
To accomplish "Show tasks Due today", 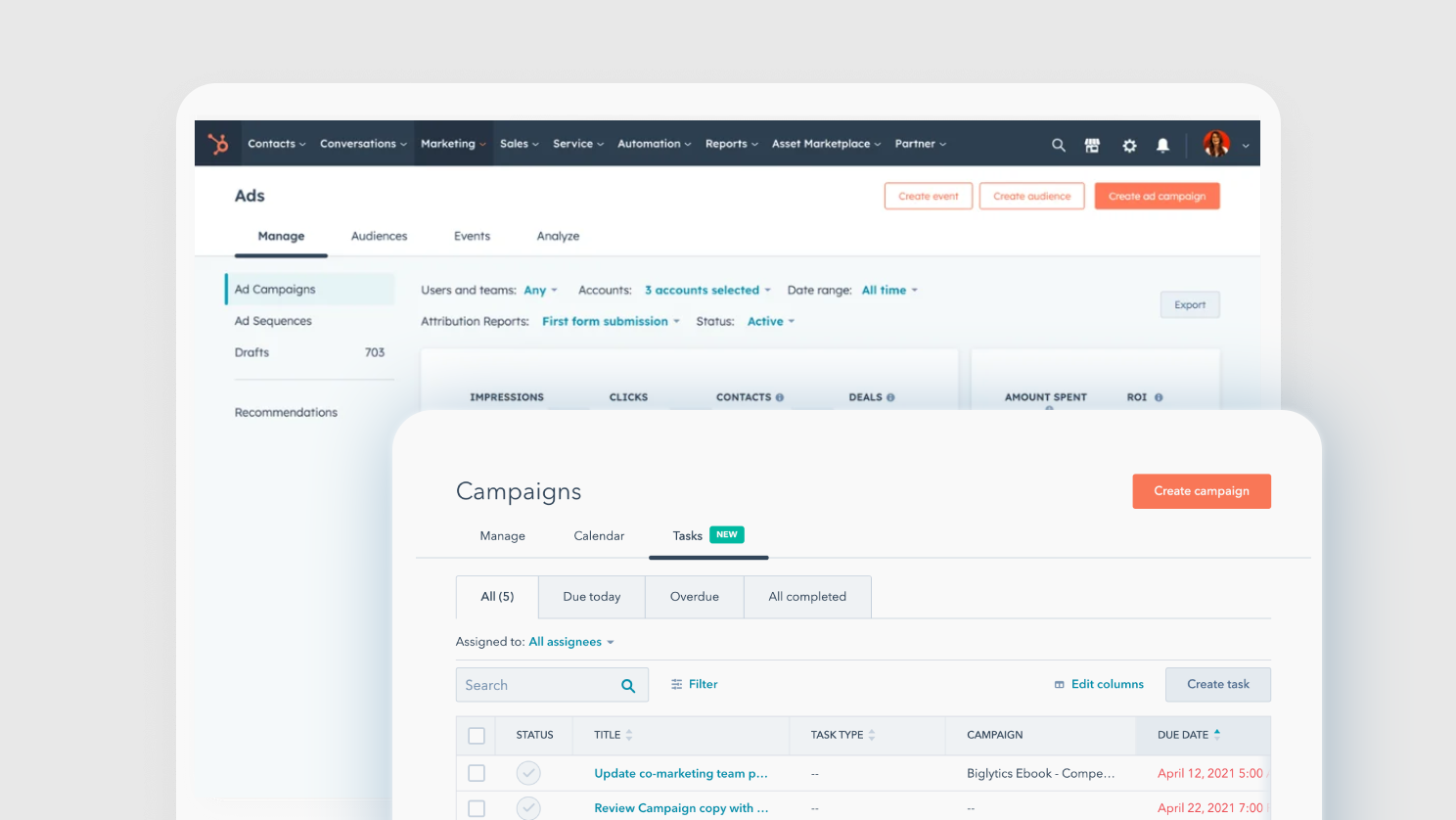I will point(592,597).
